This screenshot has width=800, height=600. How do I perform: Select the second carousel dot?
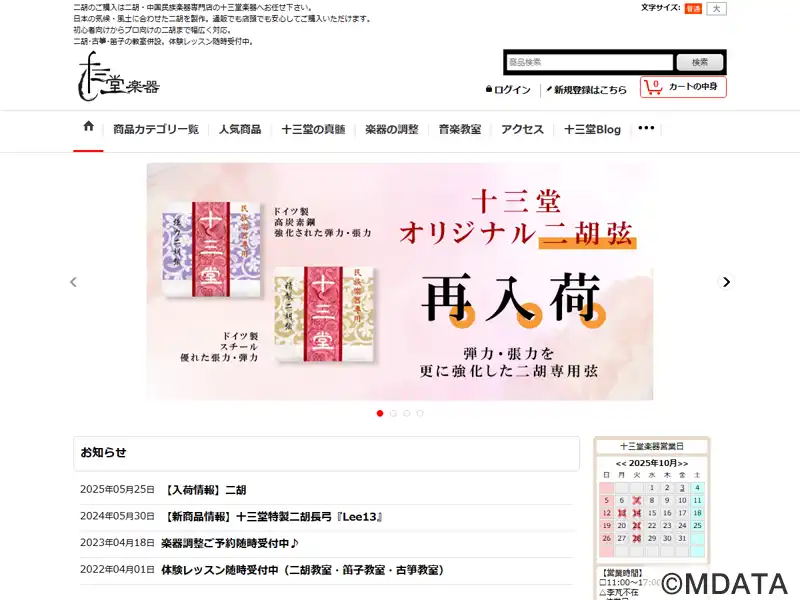coord(393,413)
